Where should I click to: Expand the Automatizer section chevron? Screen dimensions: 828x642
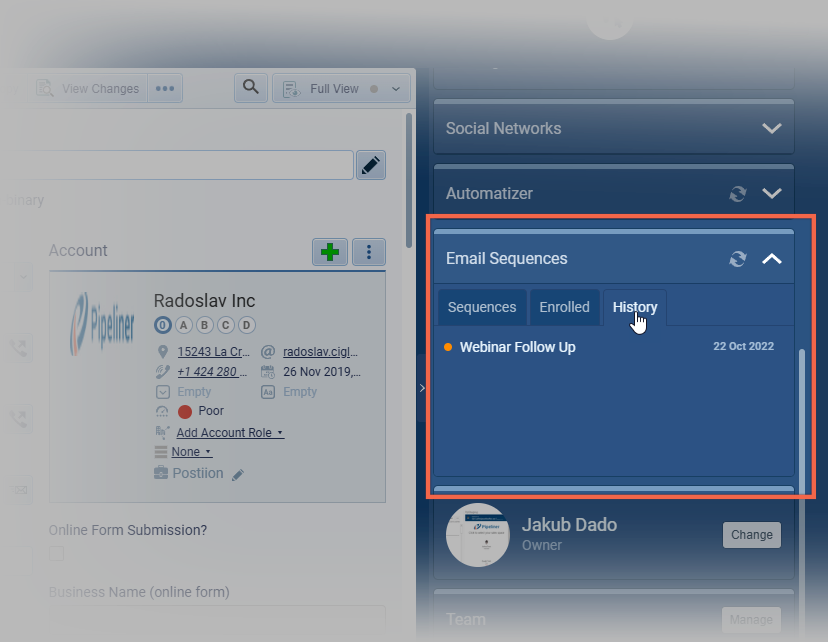click(x=771, y=193)
